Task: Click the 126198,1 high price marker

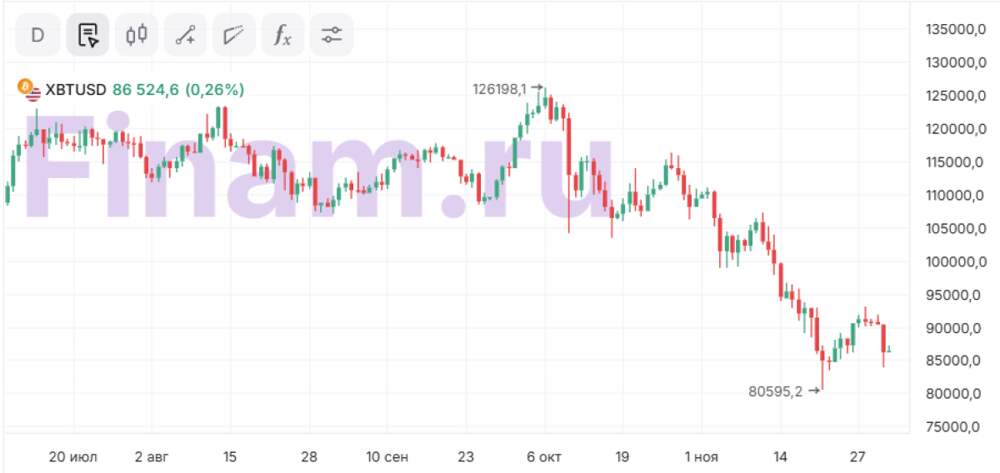Action: pyautogui.click(x=500, y=89)
